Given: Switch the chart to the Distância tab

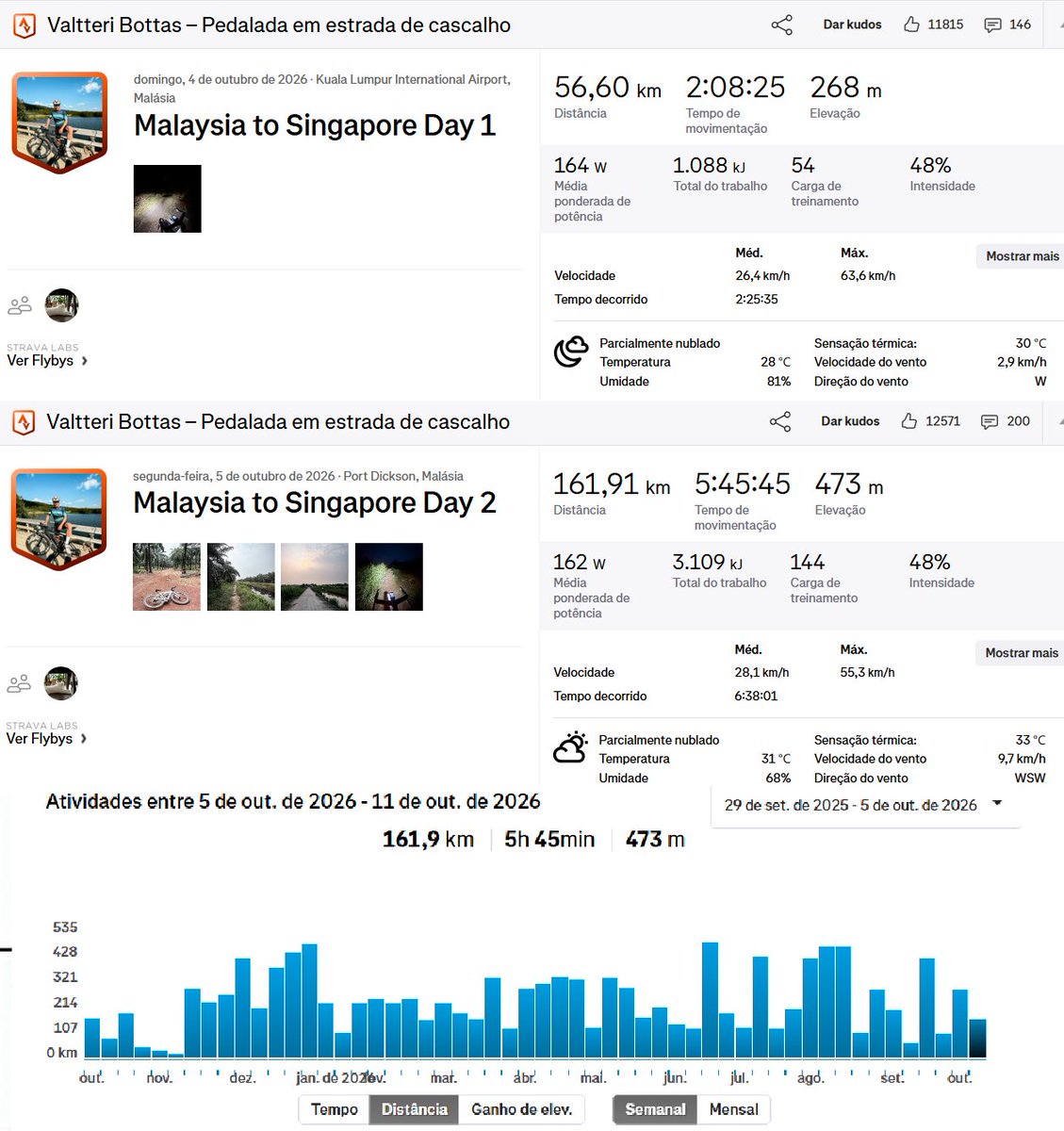Looking at the screenshot, I should (x=415, y=1109).
